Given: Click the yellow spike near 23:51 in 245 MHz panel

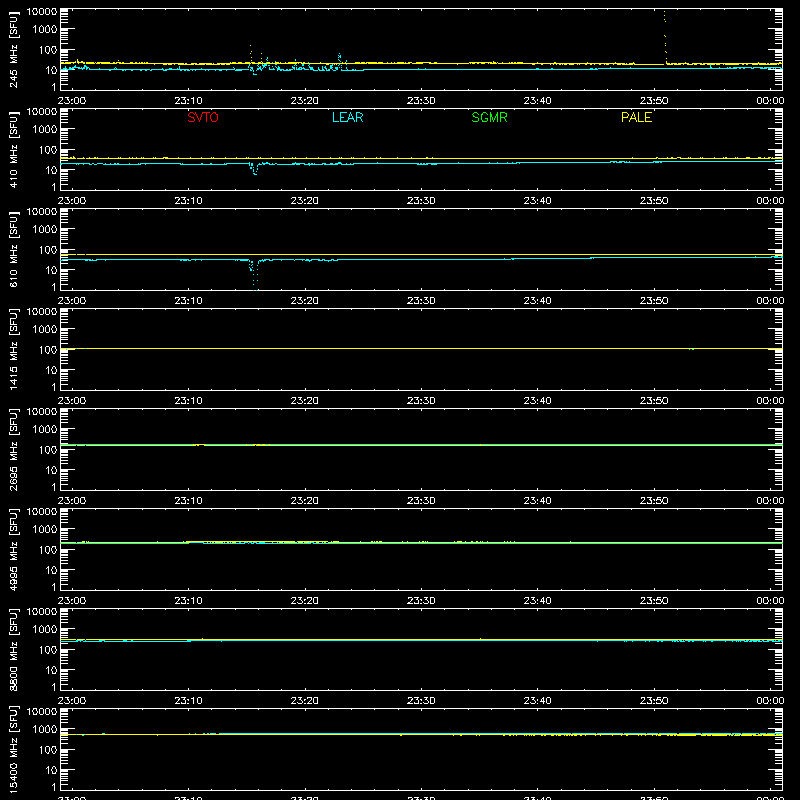Looking at the screenshot, I should tap(665, 37).
